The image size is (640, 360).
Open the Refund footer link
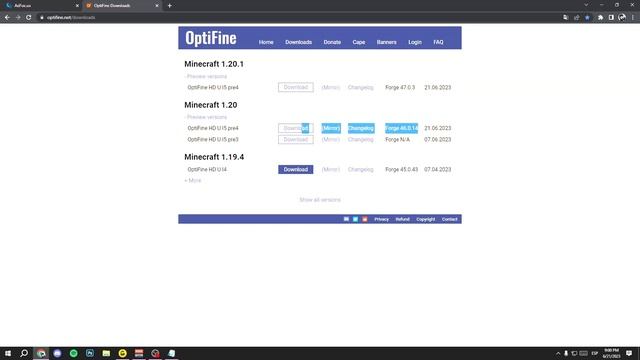click(x=402, y=219)
